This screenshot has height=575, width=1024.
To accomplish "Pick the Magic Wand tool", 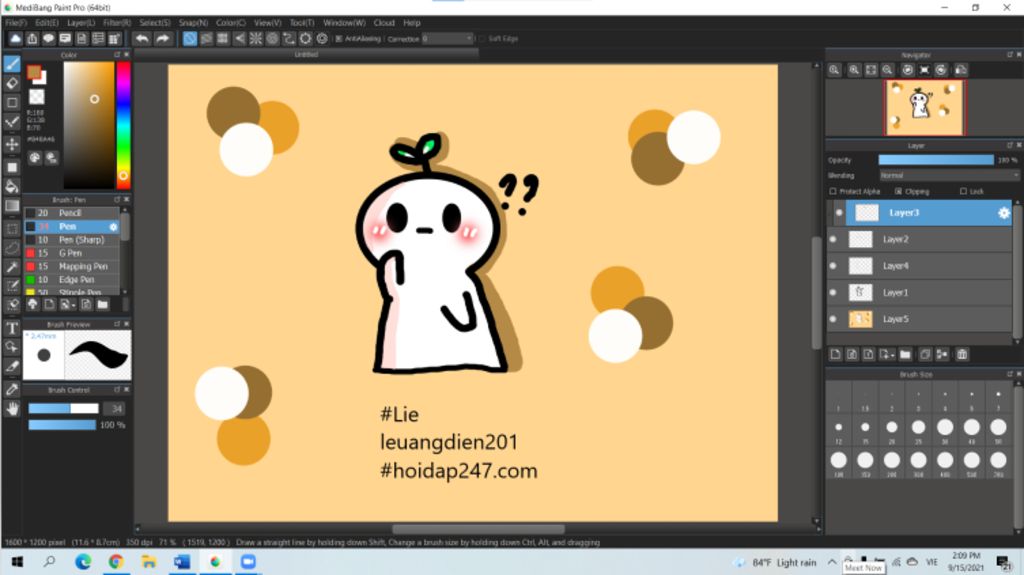I will coord(12,267).
